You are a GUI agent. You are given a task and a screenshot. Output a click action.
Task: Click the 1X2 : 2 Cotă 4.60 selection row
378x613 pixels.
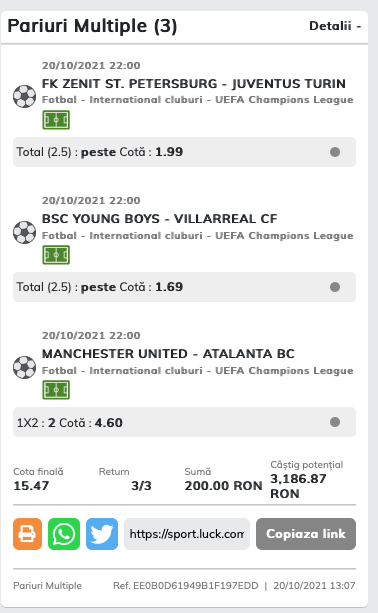pyautogui.click(x=185, y=422)
